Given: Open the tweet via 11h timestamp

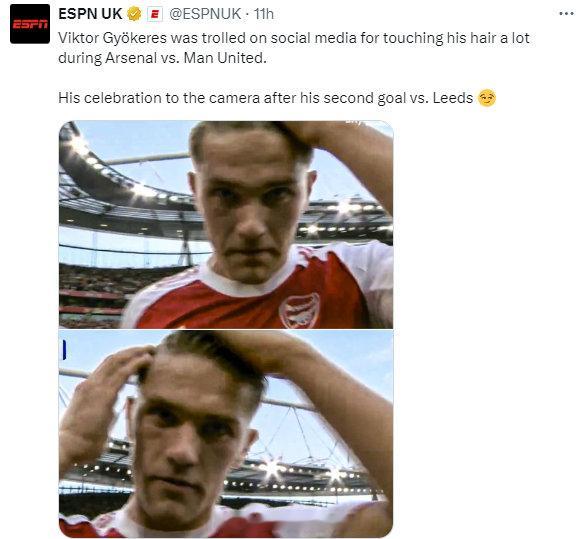Looking at the screenshot, I should coord(264,14).
